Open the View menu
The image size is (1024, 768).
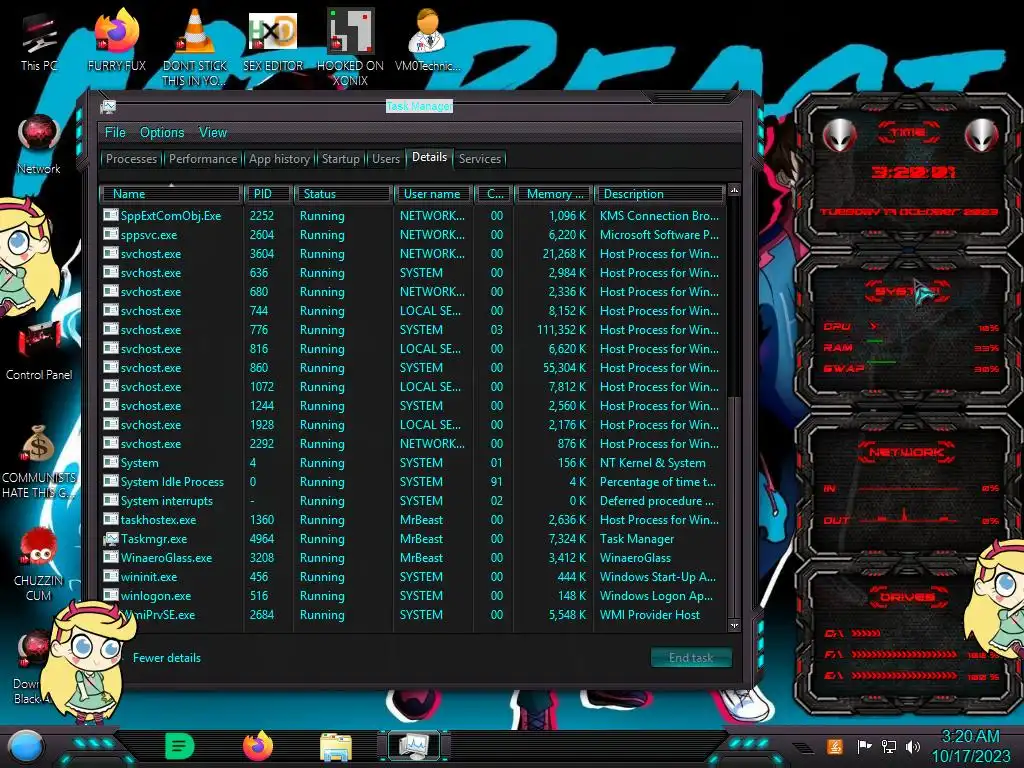click(213, 133)
